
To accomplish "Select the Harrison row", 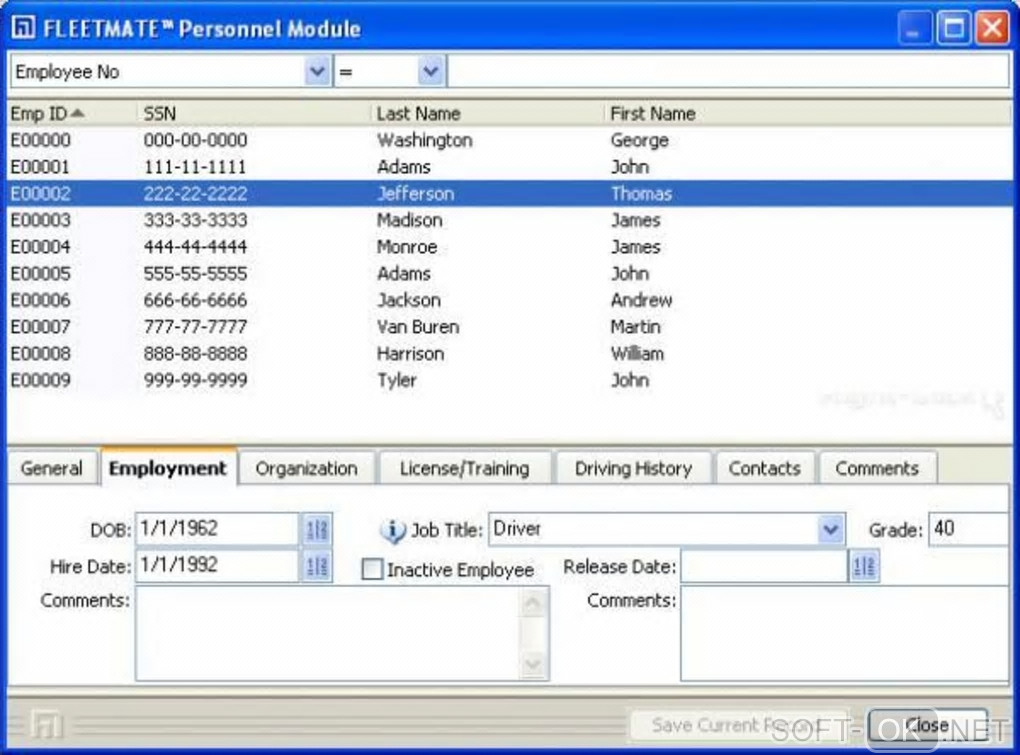I will (x=509, y=354).
